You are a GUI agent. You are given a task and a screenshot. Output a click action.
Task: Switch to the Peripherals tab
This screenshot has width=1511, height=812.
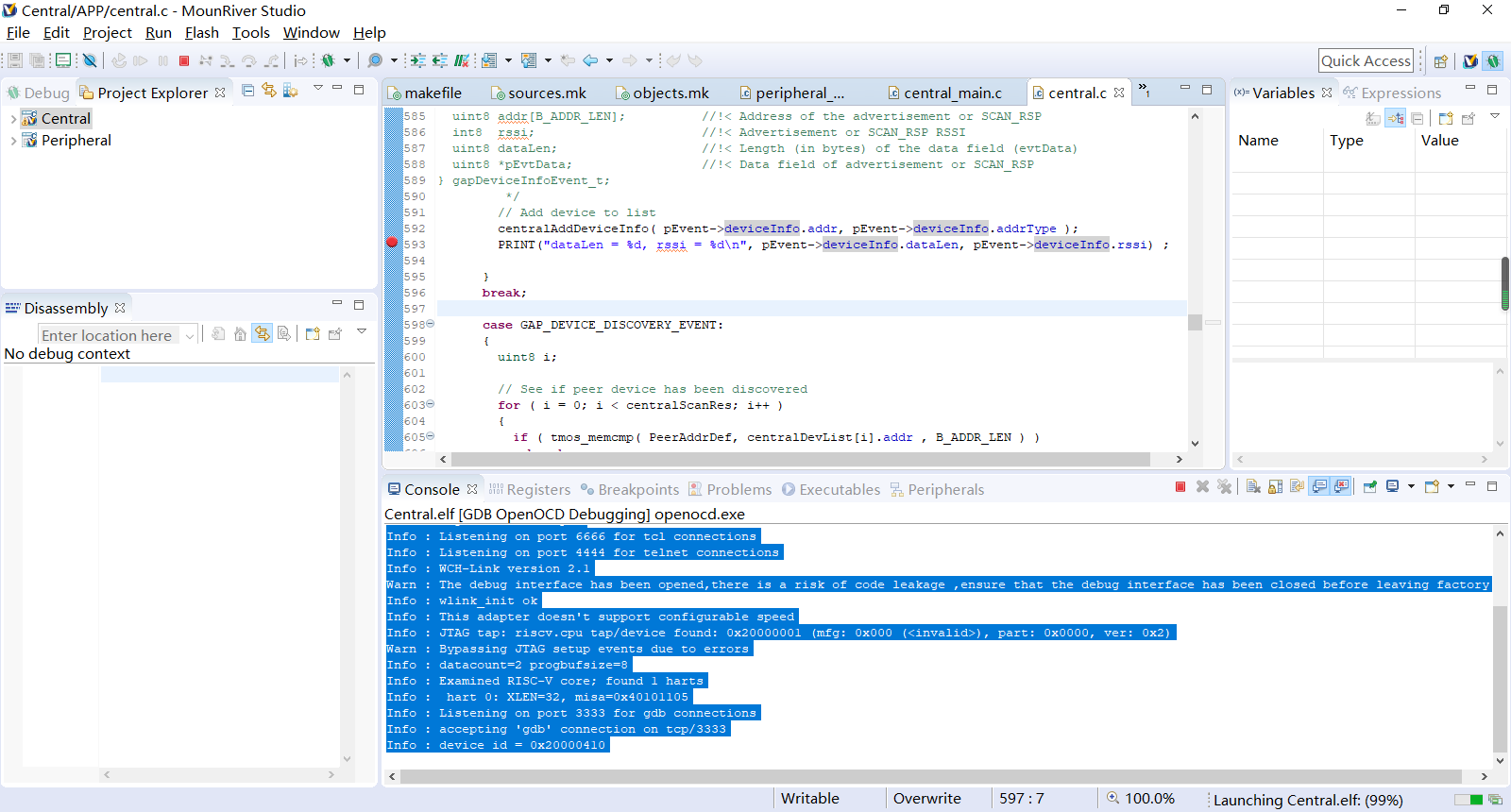937,489
